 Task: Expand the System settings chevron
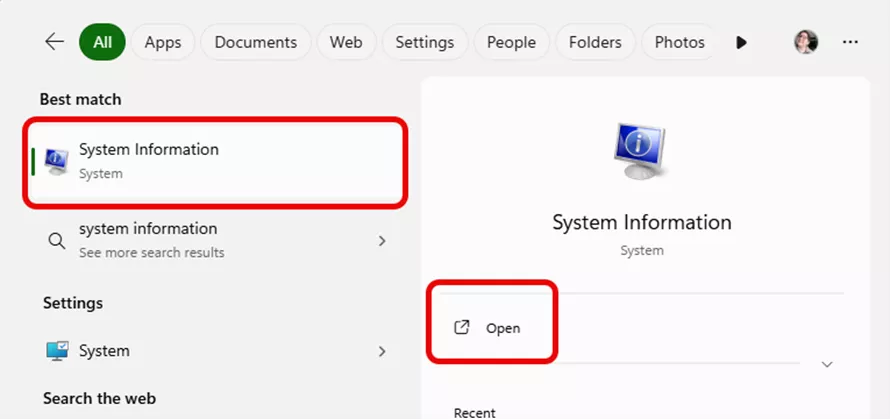tap(382, 351)
